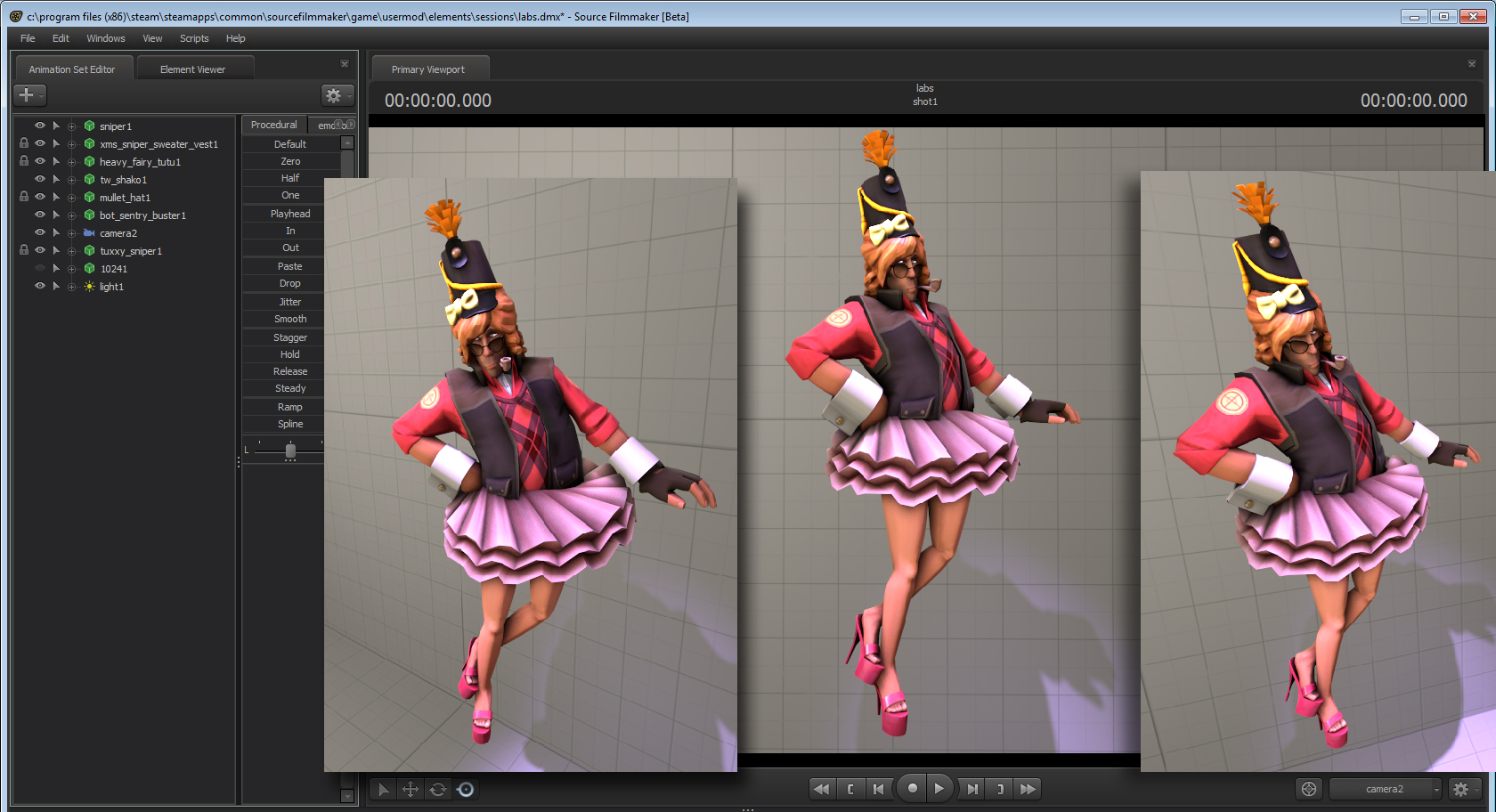Toggle visibility eye of heavy_fairy_tutu1
Viewport: 1496px width, 812px height.
[x=40, y=161]
